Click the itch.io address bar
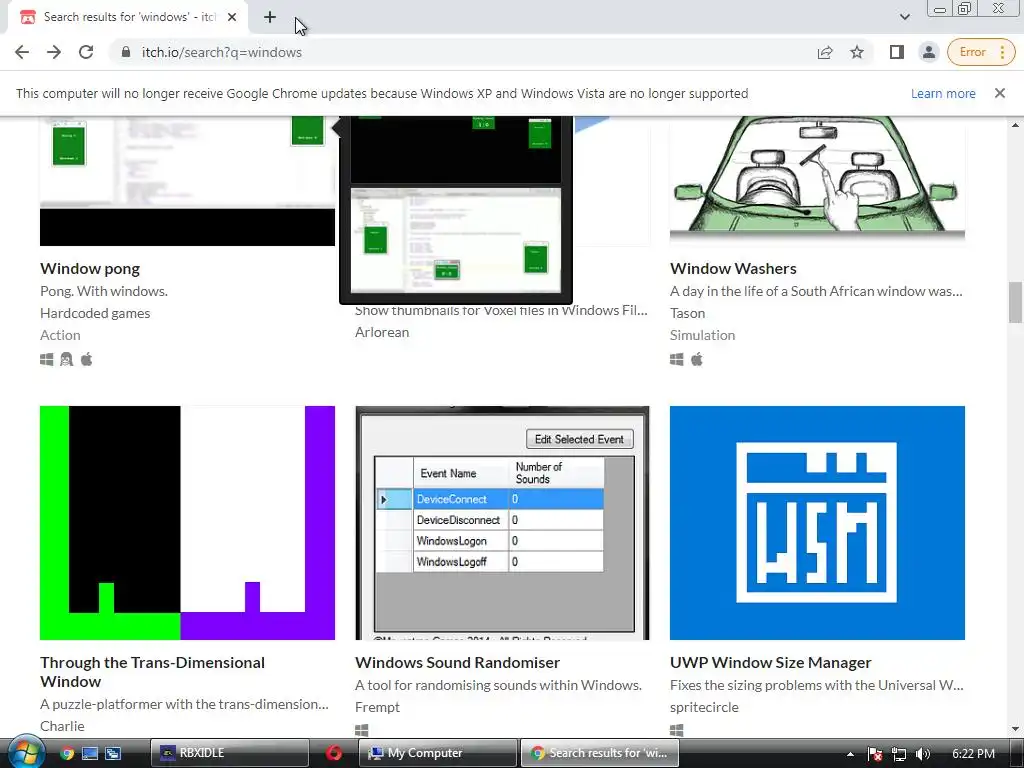Viewport: 1024px width, 768px height. (x=457, y=52)
